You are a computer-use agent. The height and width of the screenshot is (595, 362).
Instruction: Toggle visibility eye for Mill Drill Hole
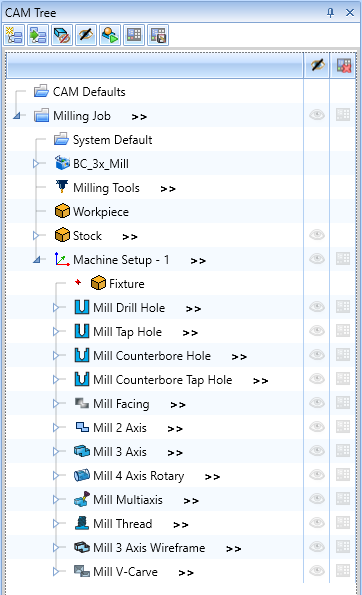point(317,307)
